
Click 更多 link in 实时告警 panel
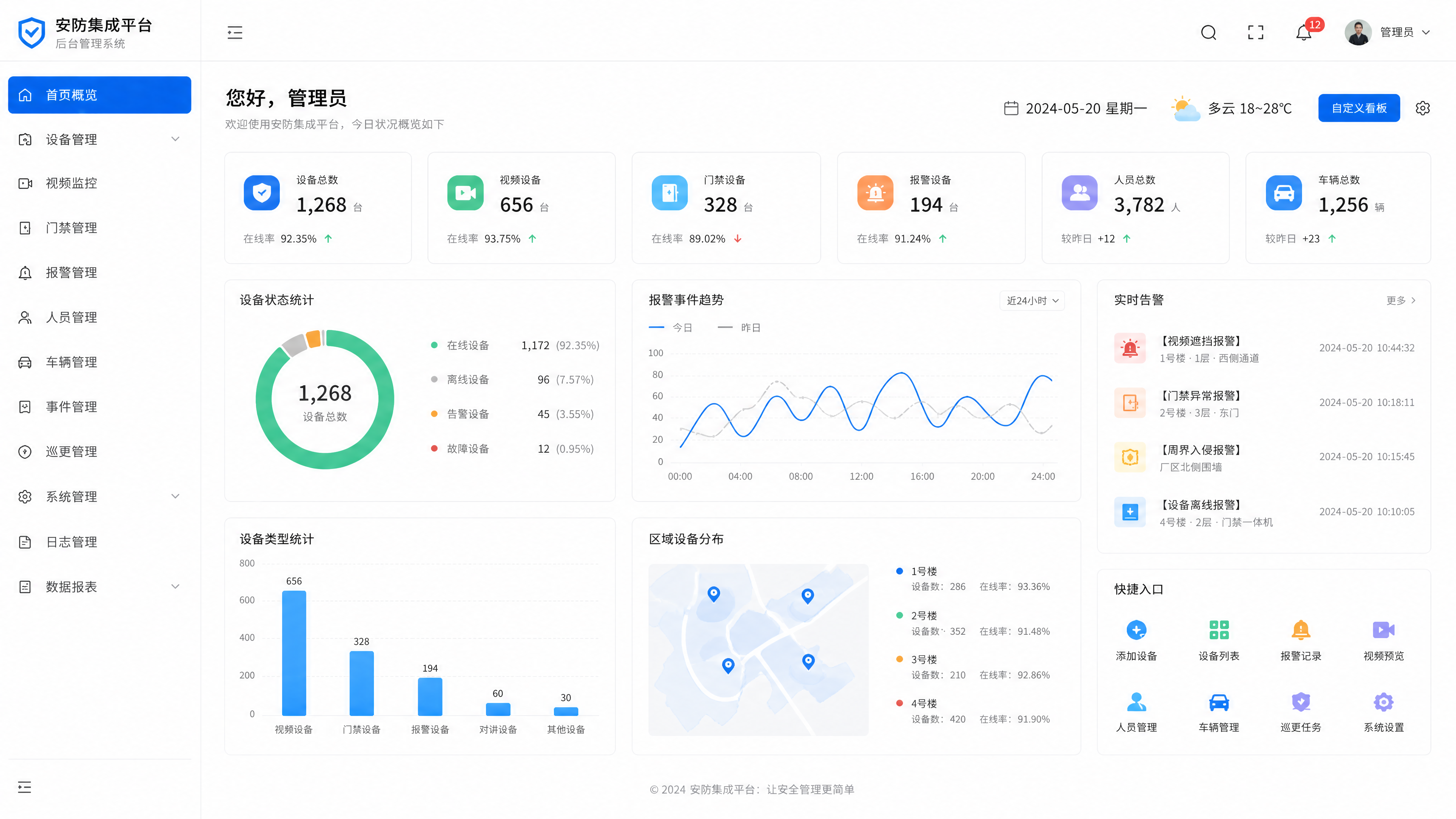[1401, 300]
